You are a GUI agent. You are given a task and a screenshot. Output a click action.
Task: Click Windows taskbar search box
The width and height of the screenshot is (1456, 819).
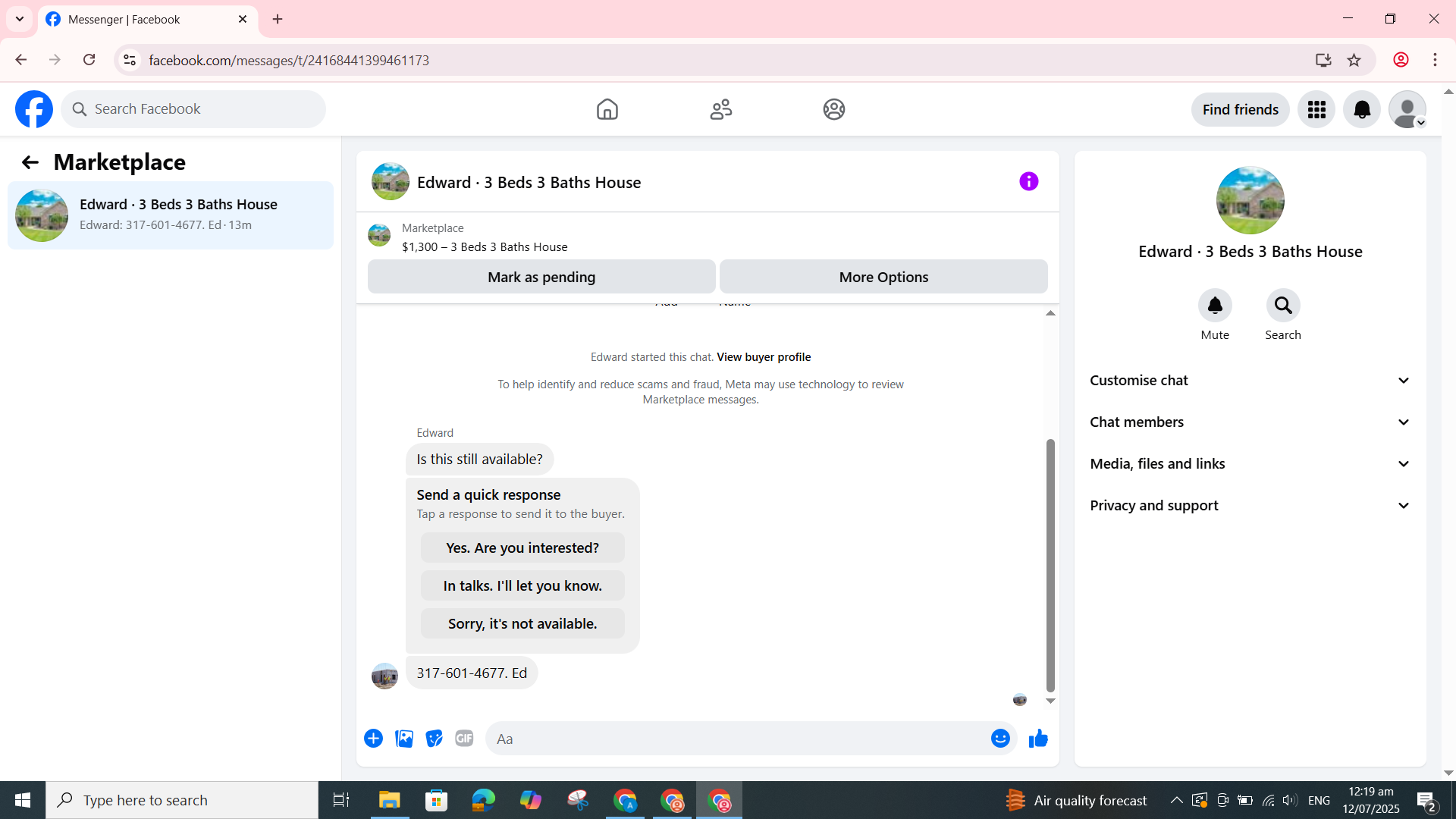click(x=182, y=800)
